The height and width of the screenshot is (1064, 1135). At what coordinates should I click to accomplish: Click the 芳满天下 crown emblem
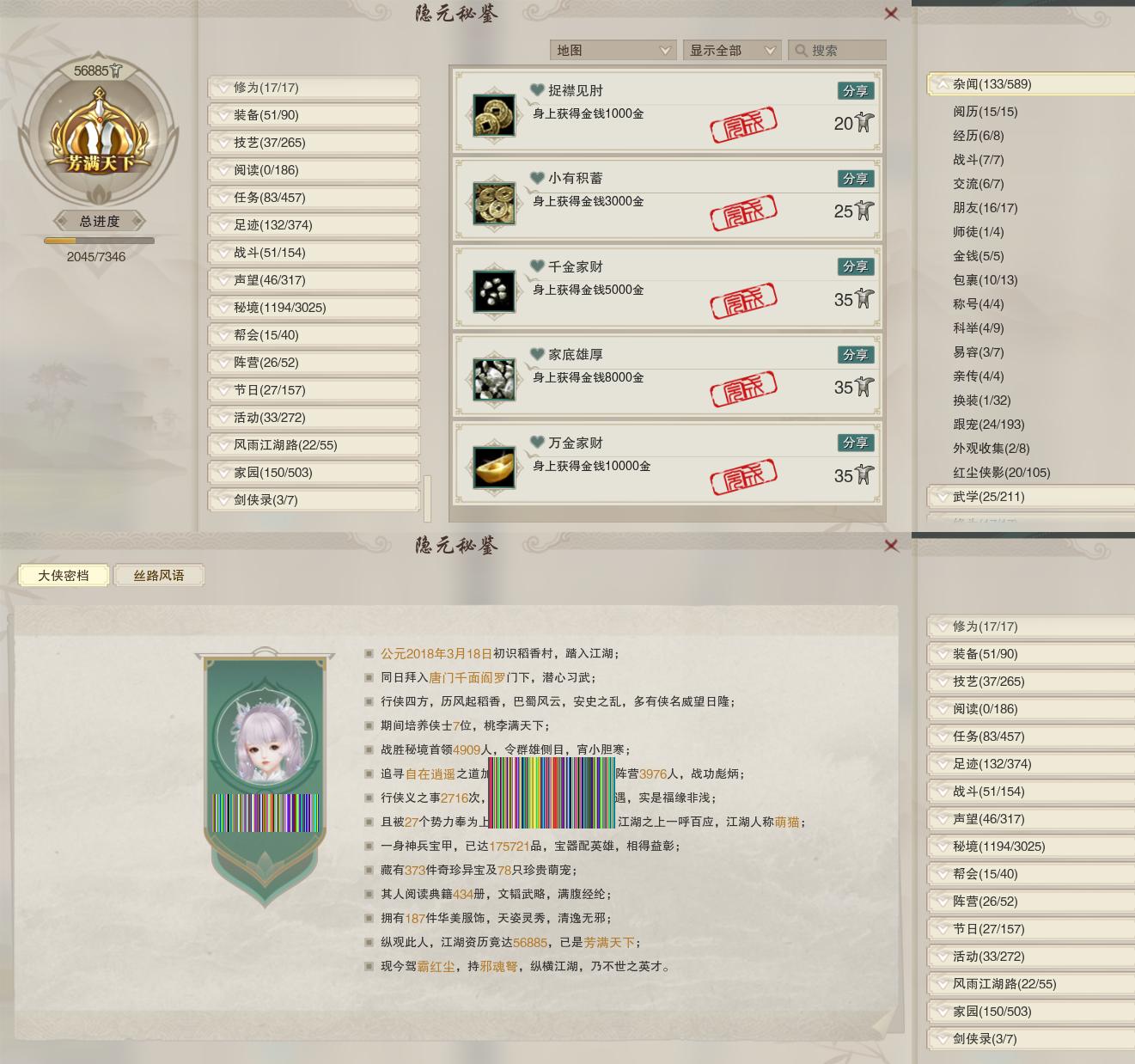coord(100,135)
